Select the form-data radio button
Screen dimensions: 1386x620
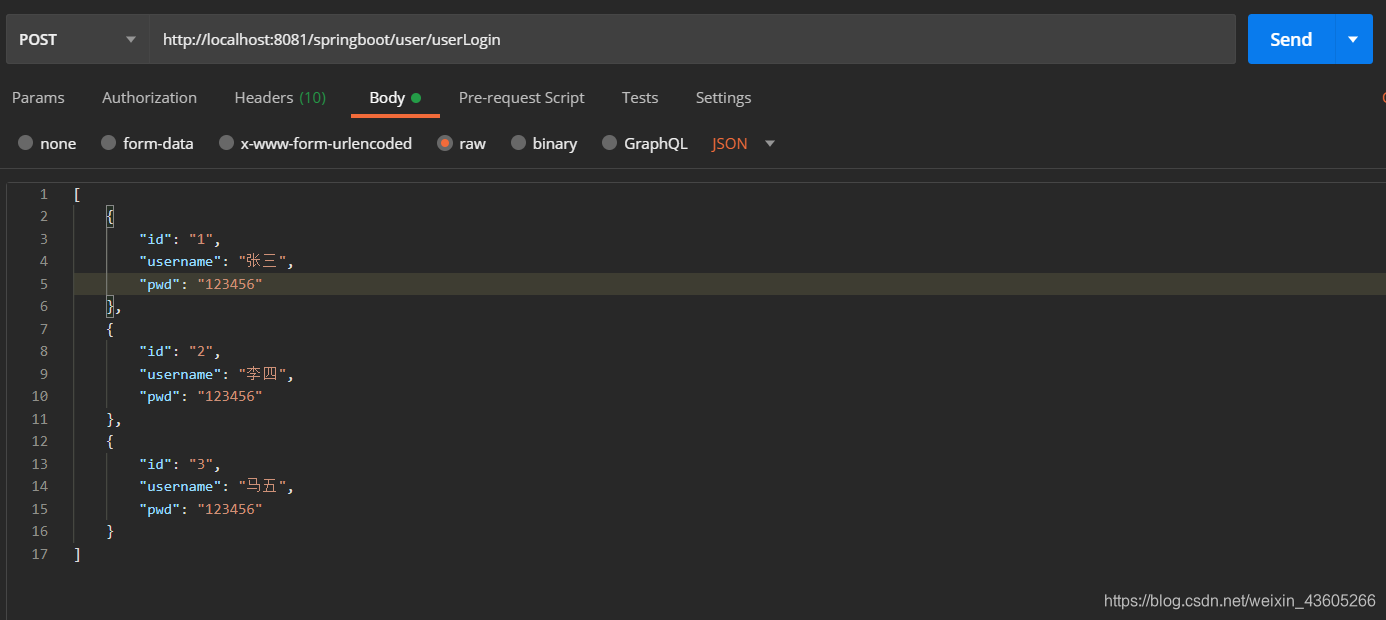click(108, 143)
